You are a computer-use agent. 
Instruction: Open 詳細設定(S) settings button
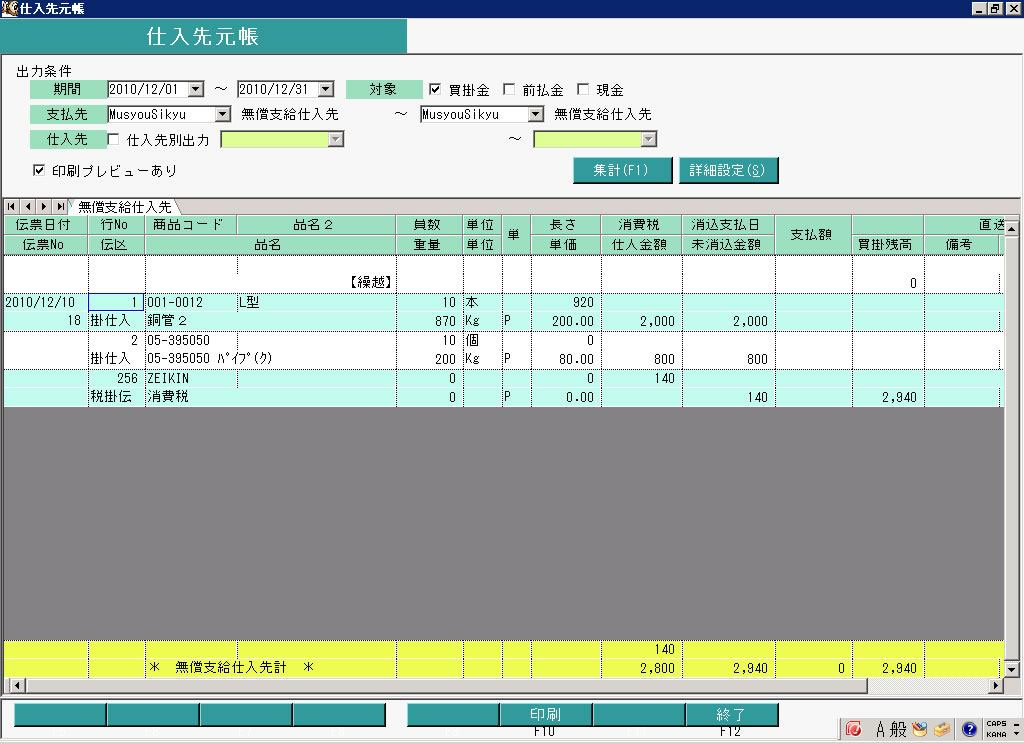point(728,170)
